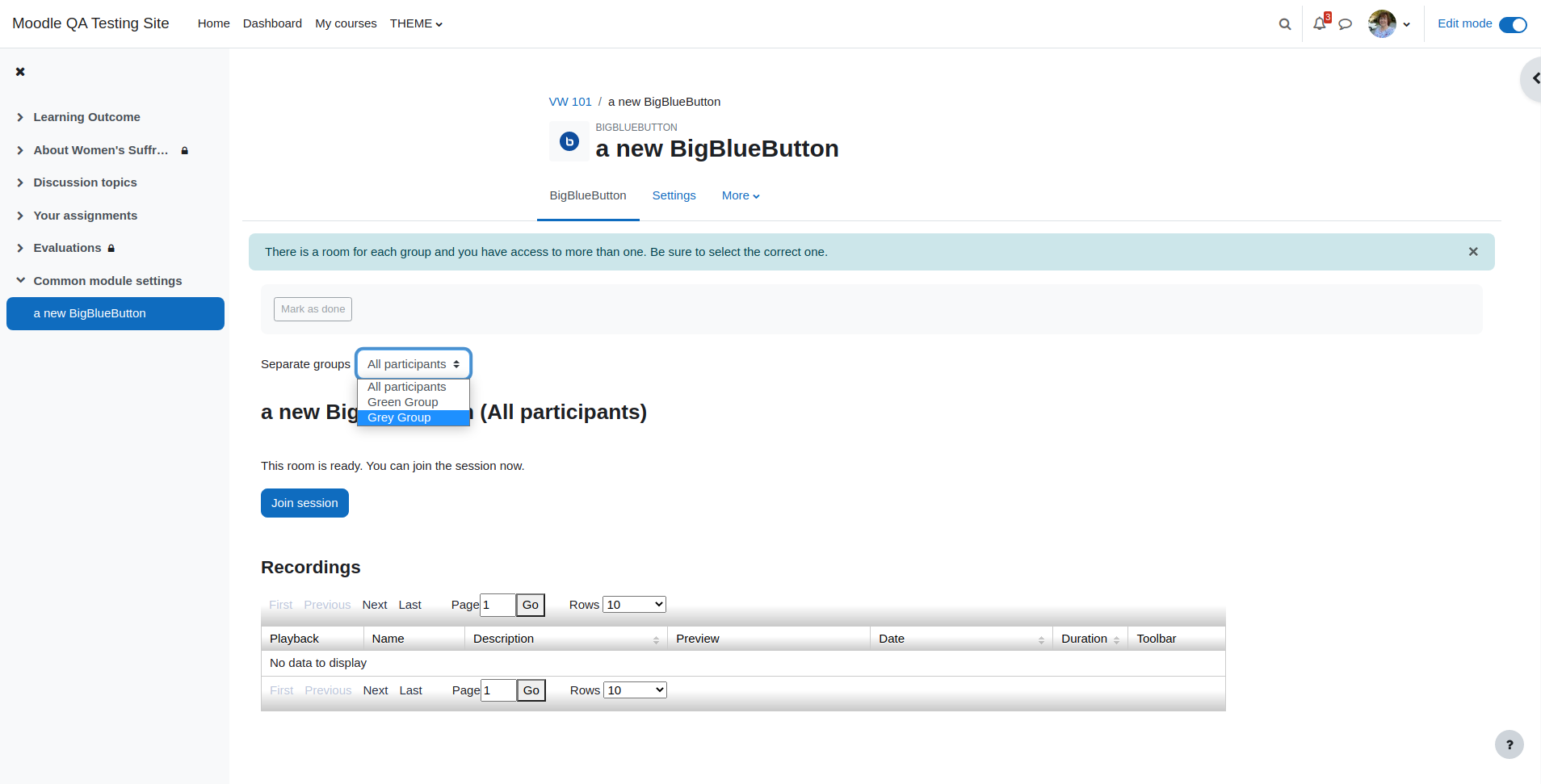Close the course index sidebar
The width and height of the screenshot is (1541, 784).
click(x=20, y=72)
